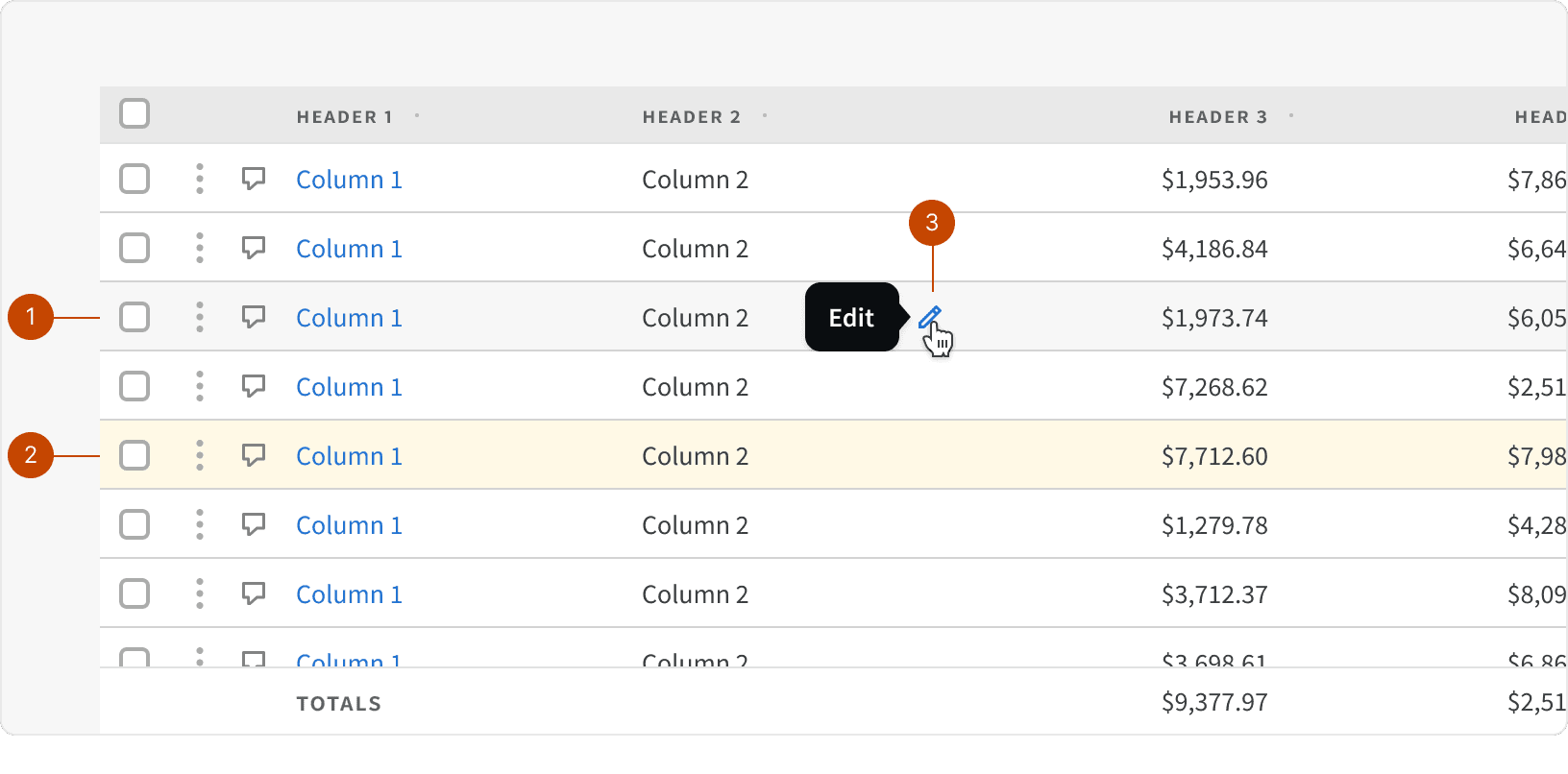Select the checkbox in highlighted $7,712.60 row
The image size is (1568, 774).
point(135,455)
